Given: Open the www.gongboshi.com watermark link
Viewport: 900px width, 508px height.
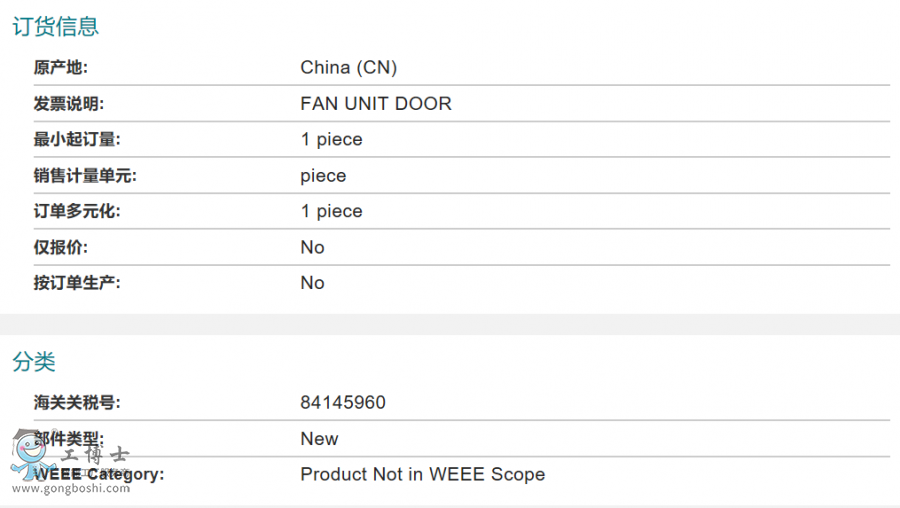Looking at the screenshot, I should point(70,490).
